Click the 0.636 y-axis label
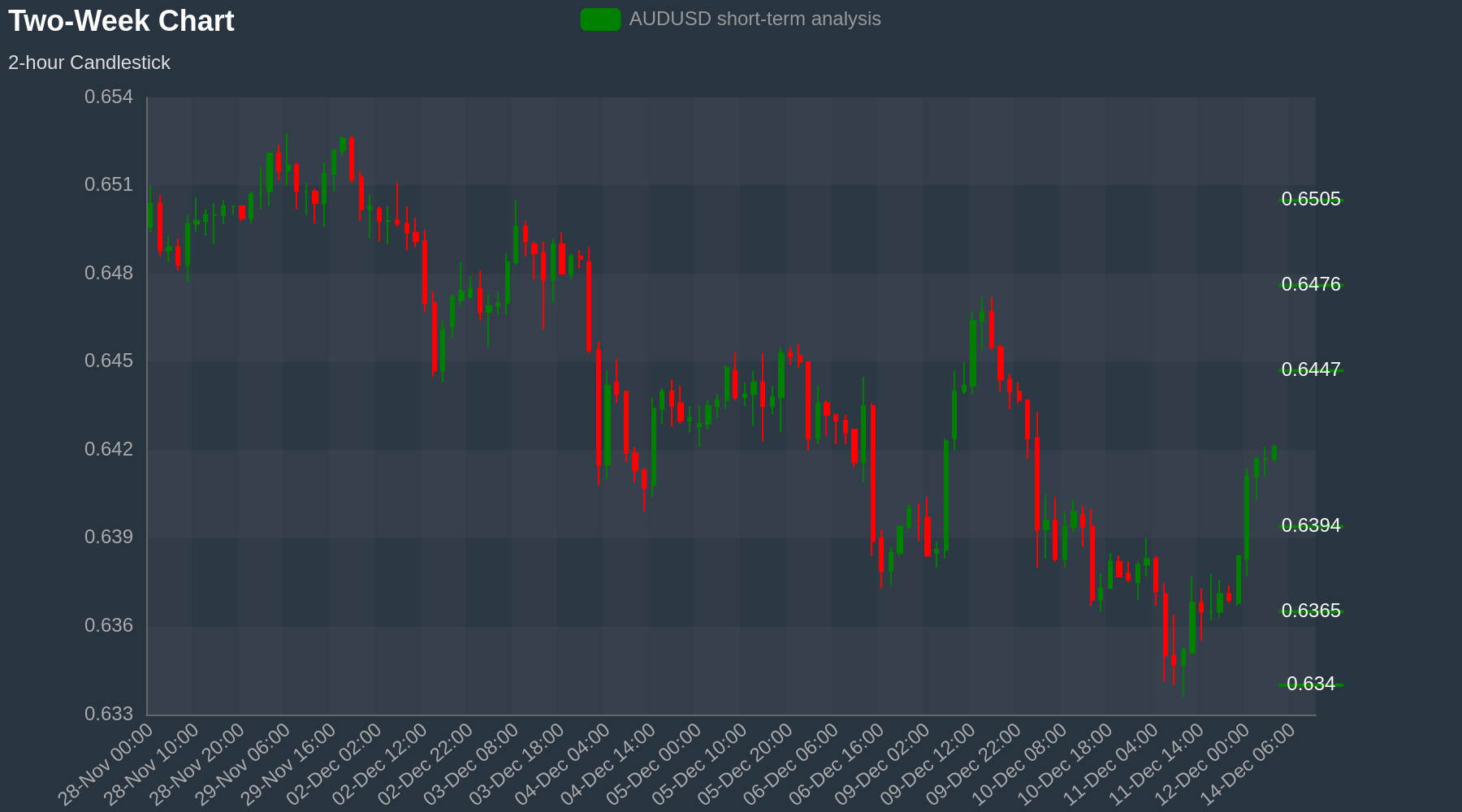Image resolution: width=1462 pixels, height=812 pixels. (x=109, y=625)
